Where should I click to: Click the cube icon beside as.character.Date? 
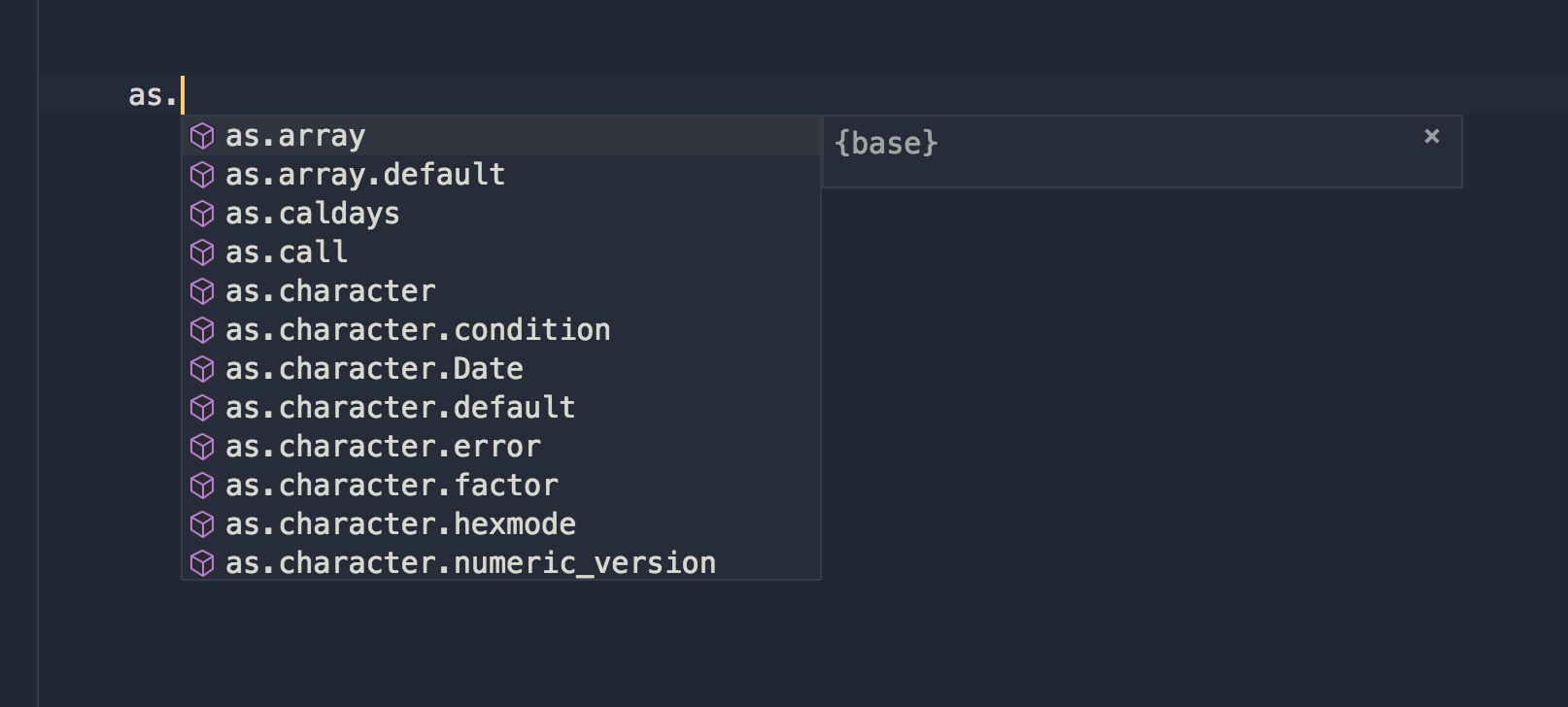click(x=203, y=369)
